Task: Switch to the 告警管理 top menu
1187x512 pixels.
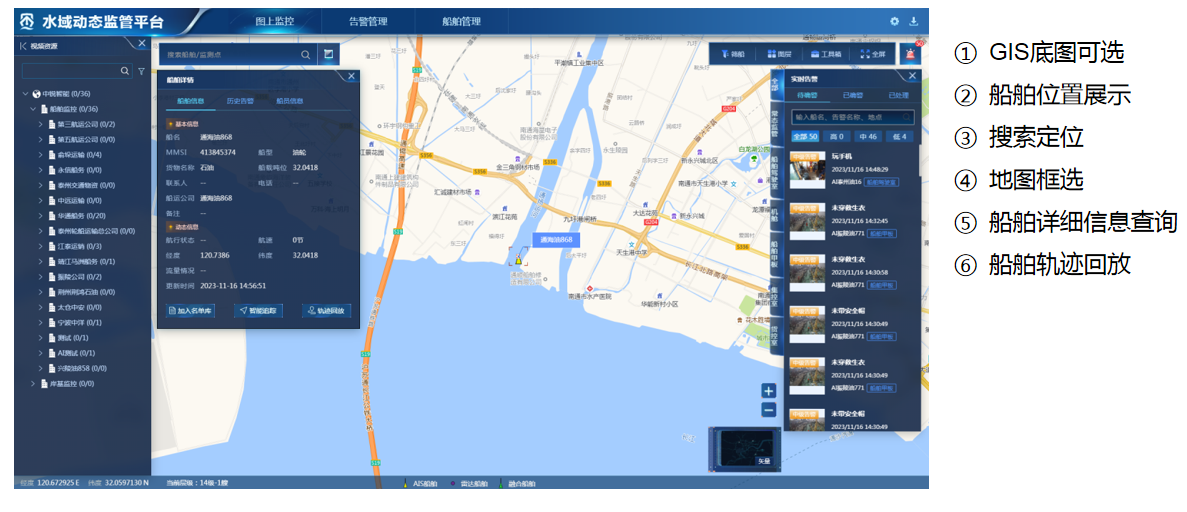Action: tap(369, 21)
